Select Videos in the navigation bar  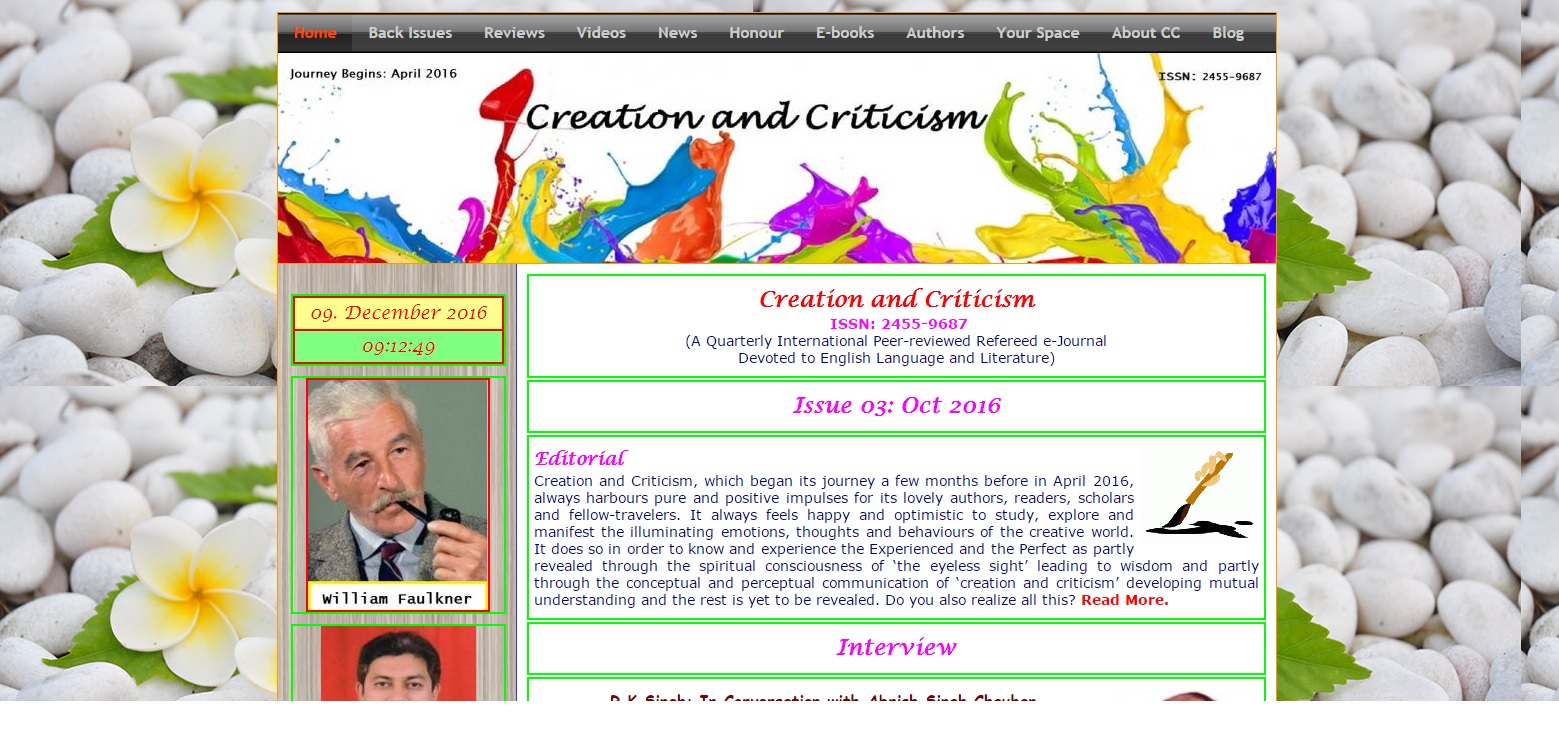click(601, 33)
